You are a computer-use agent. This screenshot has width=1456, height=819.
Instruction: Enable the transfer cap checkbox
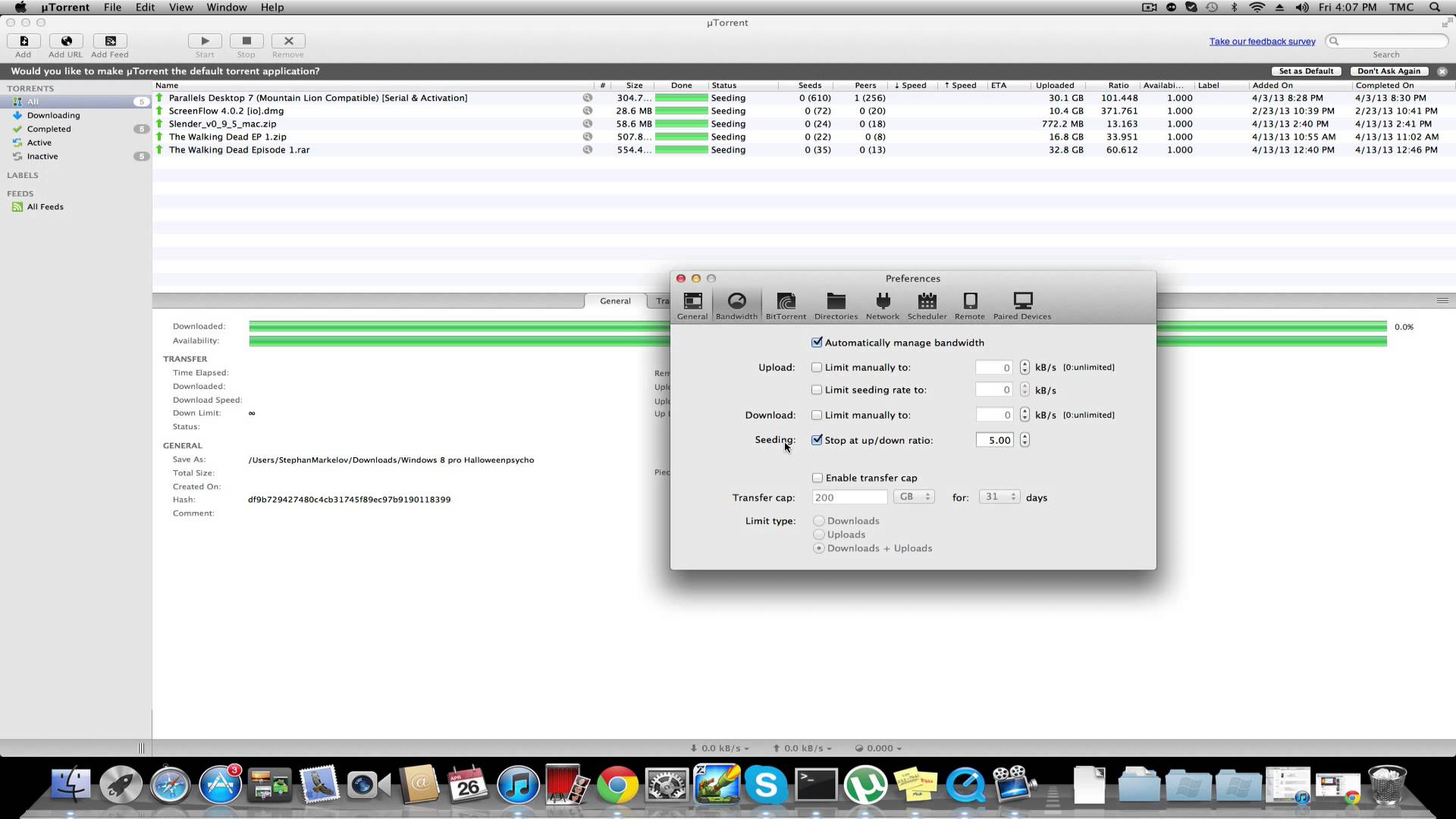(816, 477)
